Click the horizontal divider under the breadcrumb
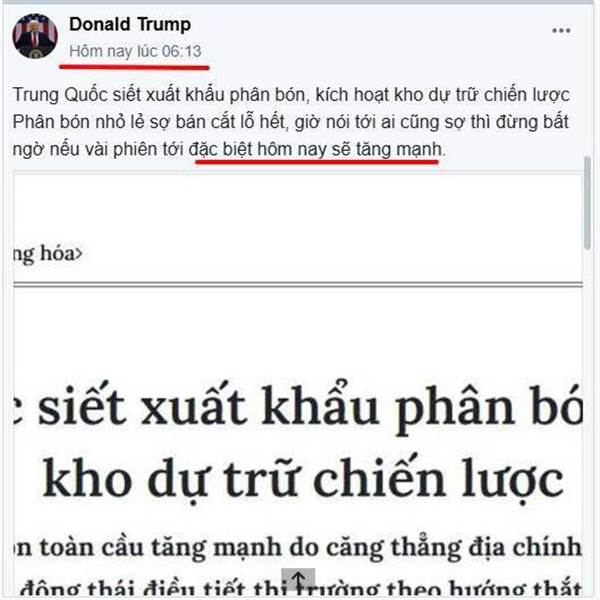This screenshot has height=600, width=600. 298,284
